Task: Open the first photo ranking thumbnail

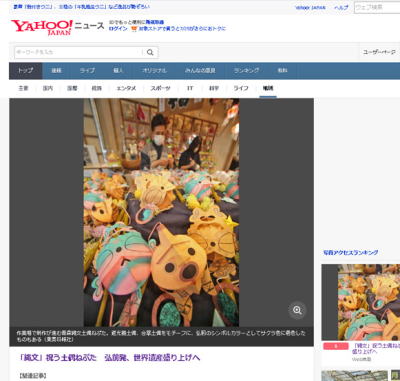Action: pos(361,302)
